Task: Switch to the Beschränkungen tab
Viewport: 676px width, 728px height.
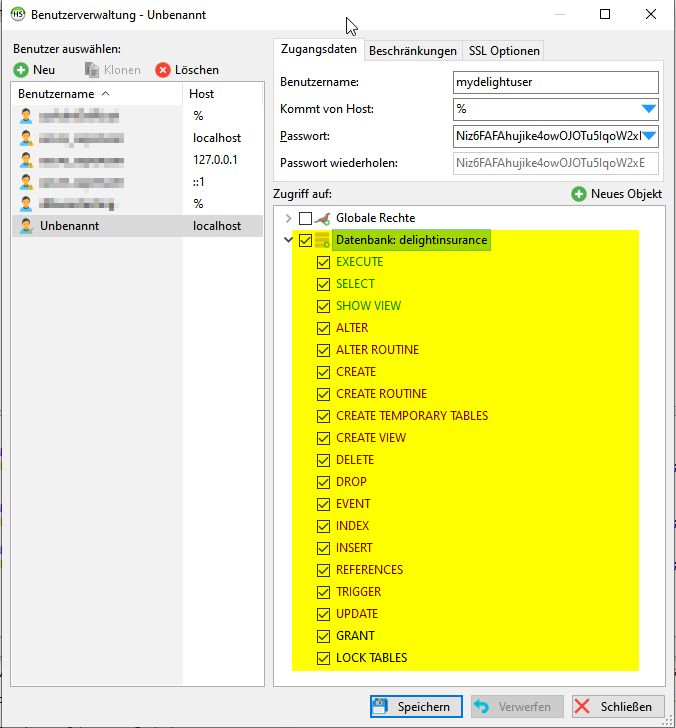Action: [413, 51]
